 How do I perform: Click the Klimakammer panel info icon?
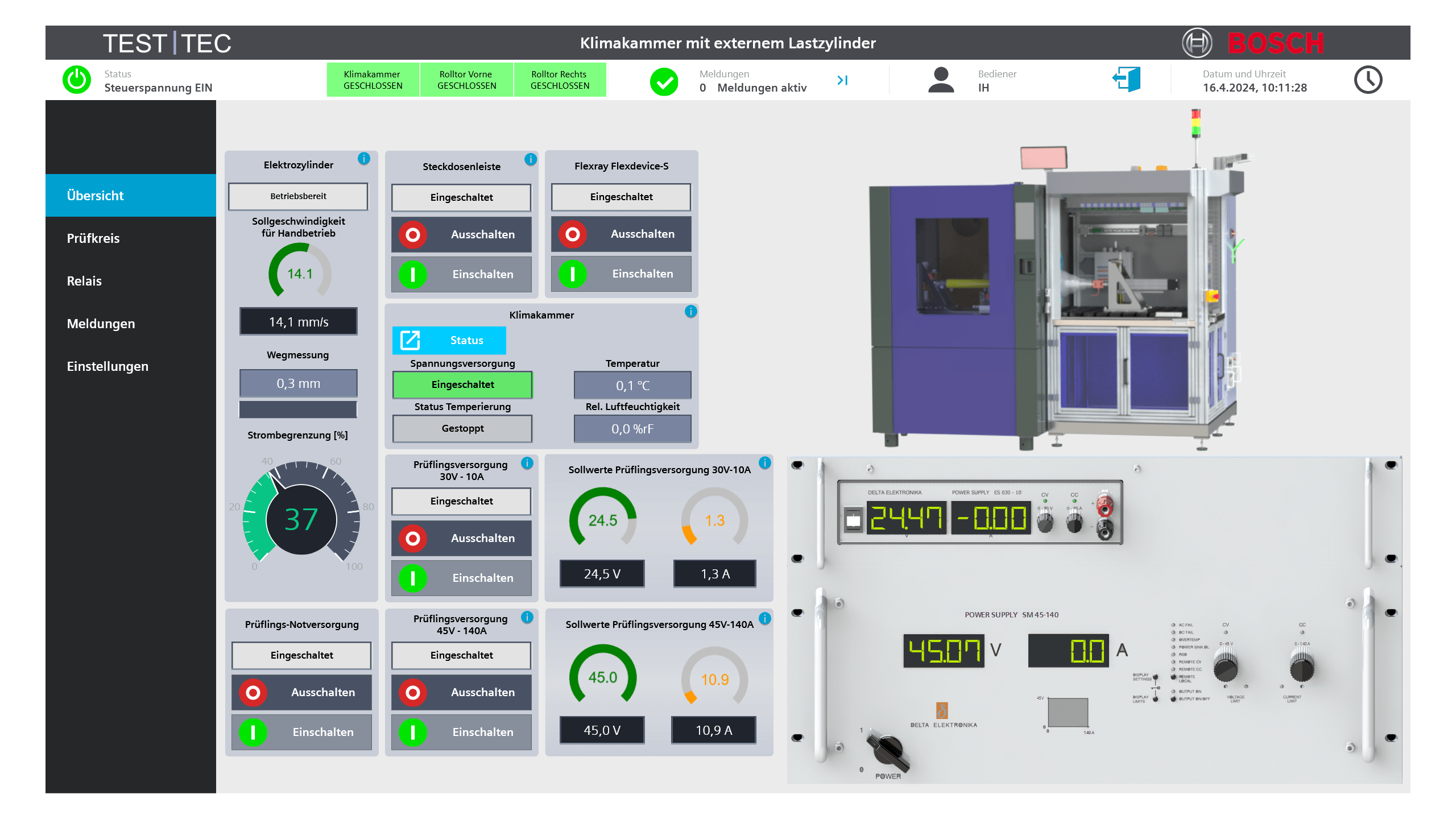tap(690, 312)
